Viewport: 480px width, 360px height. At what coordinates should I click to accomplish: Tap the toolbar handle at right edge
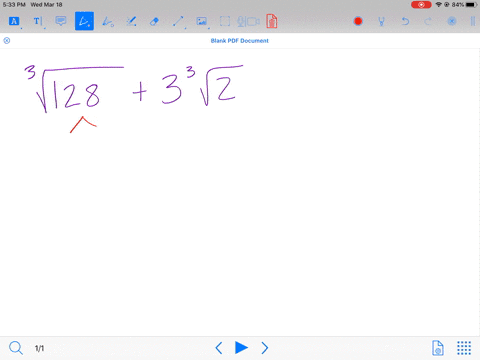(473, 21)
